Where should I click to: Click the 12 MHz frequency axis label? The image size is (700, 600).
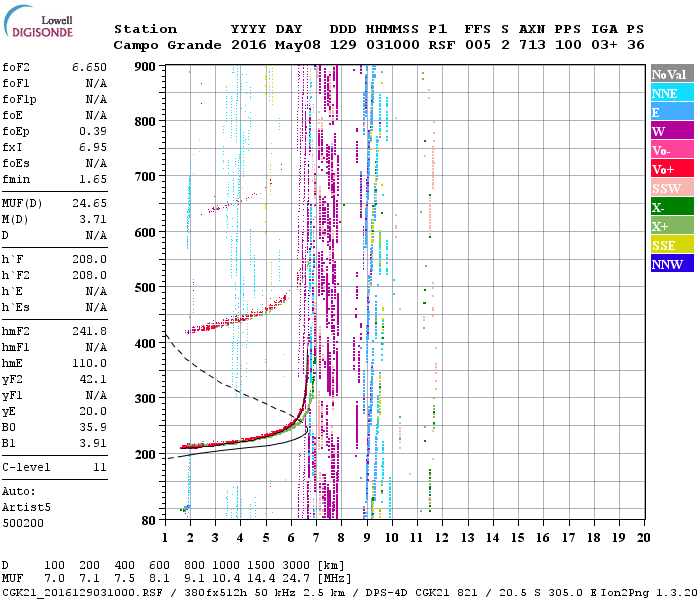click(x=442, y=538)
